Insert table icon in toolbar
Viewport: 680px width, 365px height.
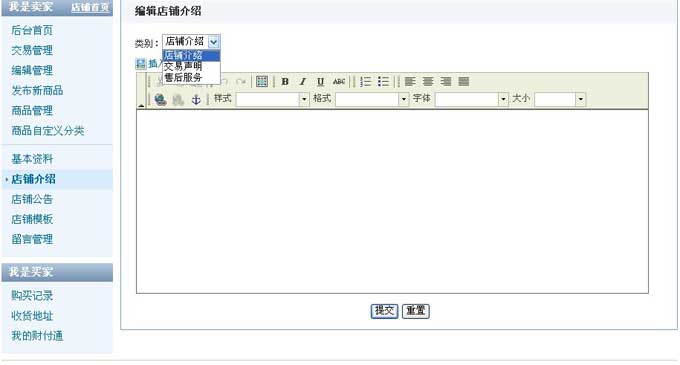click(262, 81)
